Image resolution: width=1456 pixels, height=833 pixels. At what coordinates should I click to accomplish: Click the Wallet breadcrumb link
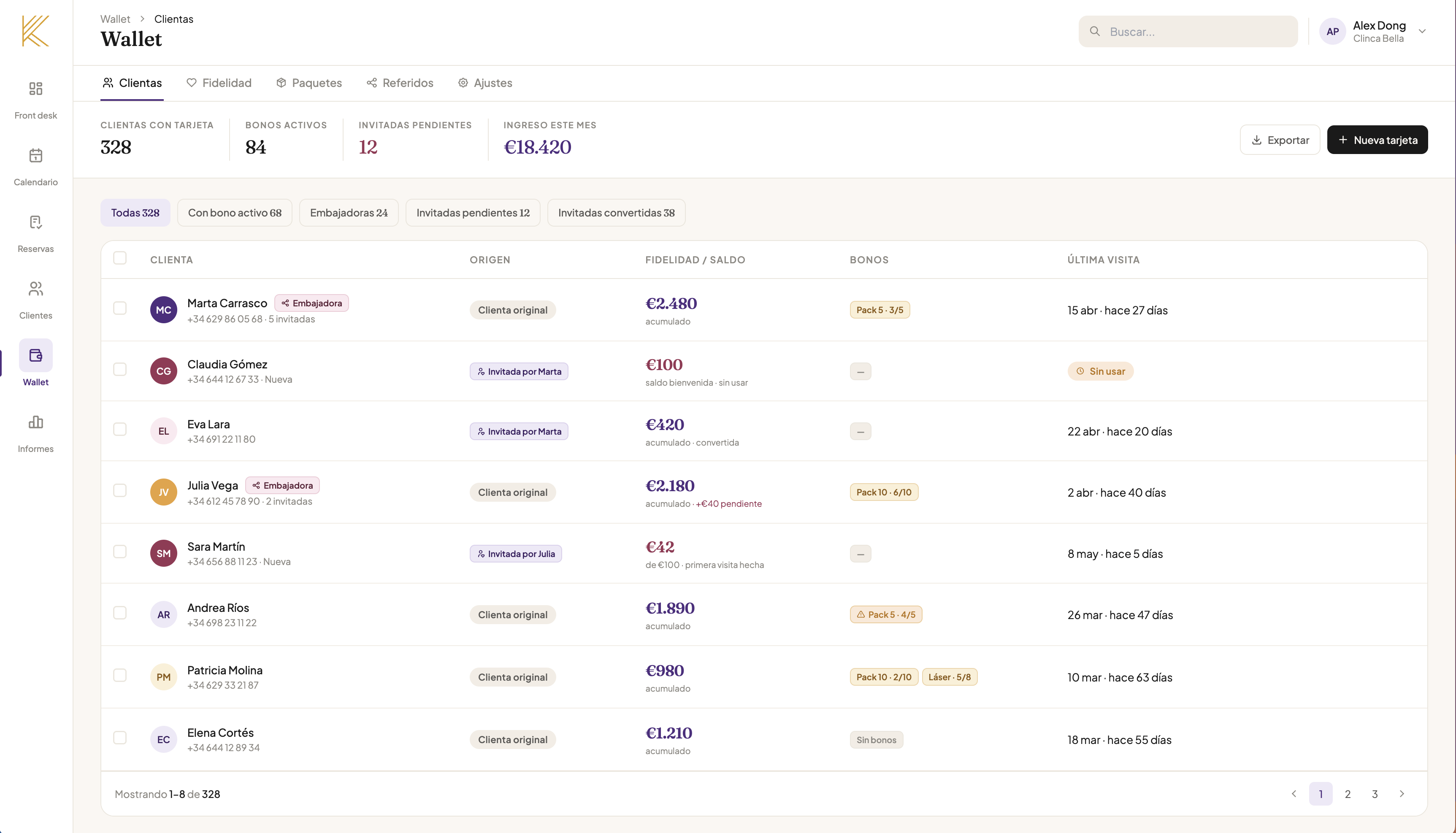[x=115, y=19]
